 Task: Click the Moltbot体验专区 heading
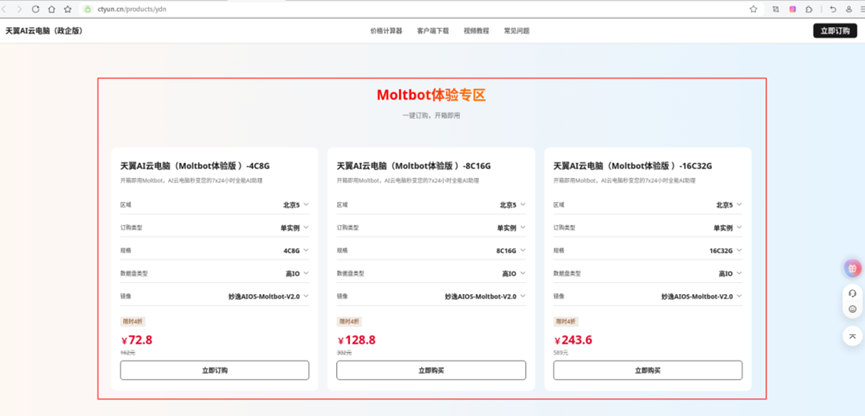point(431,95)
